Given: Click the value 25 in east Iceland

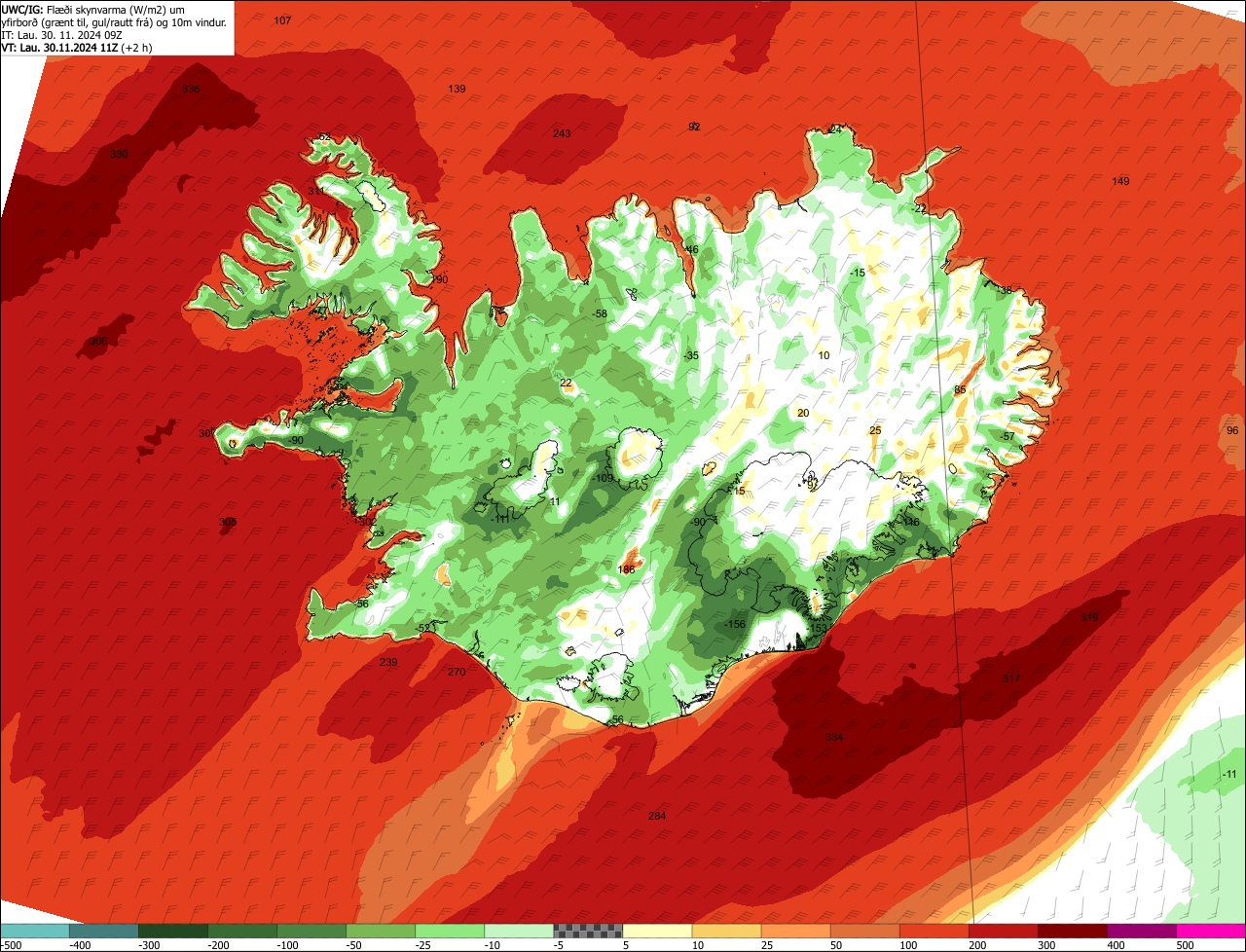Looking at the screenshot, I should coord(875,430).
